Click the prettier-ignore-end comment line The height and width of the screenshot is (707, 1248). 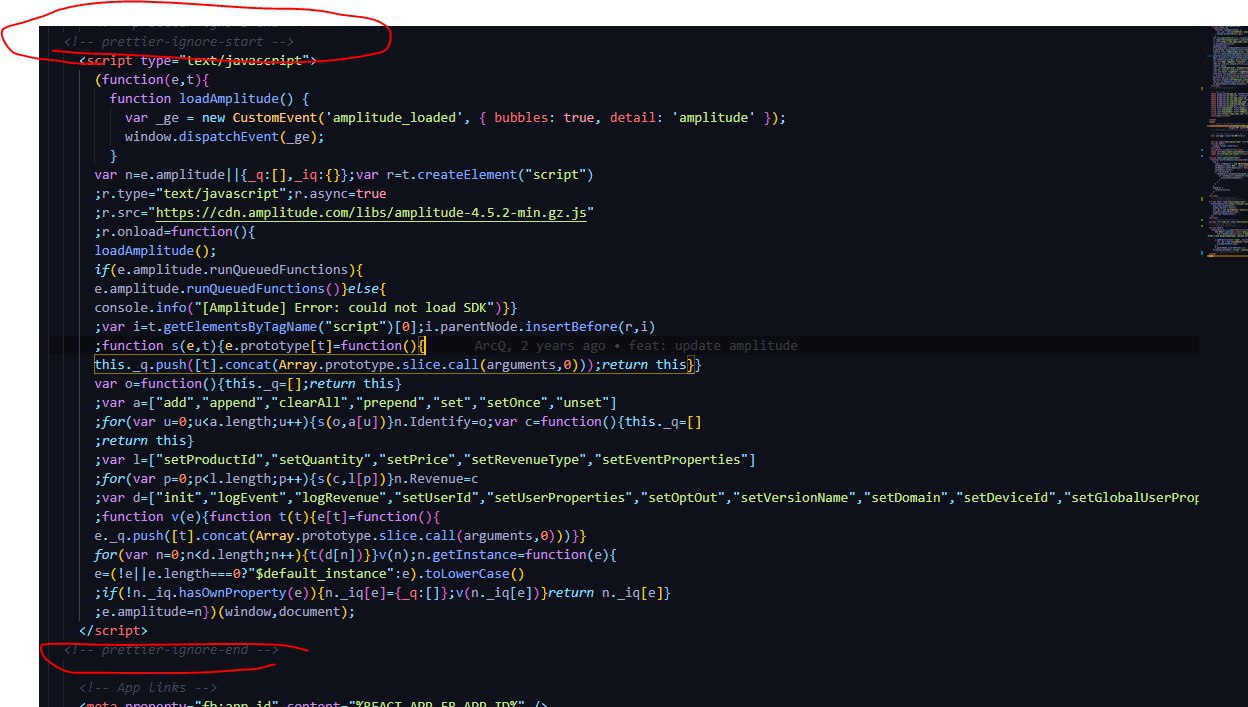[171, 650]
